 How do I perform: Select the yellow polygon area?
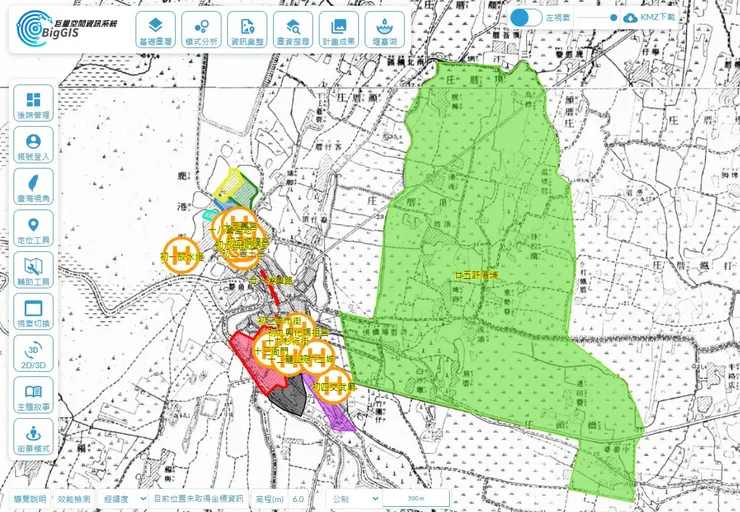(x=226, y=185)
